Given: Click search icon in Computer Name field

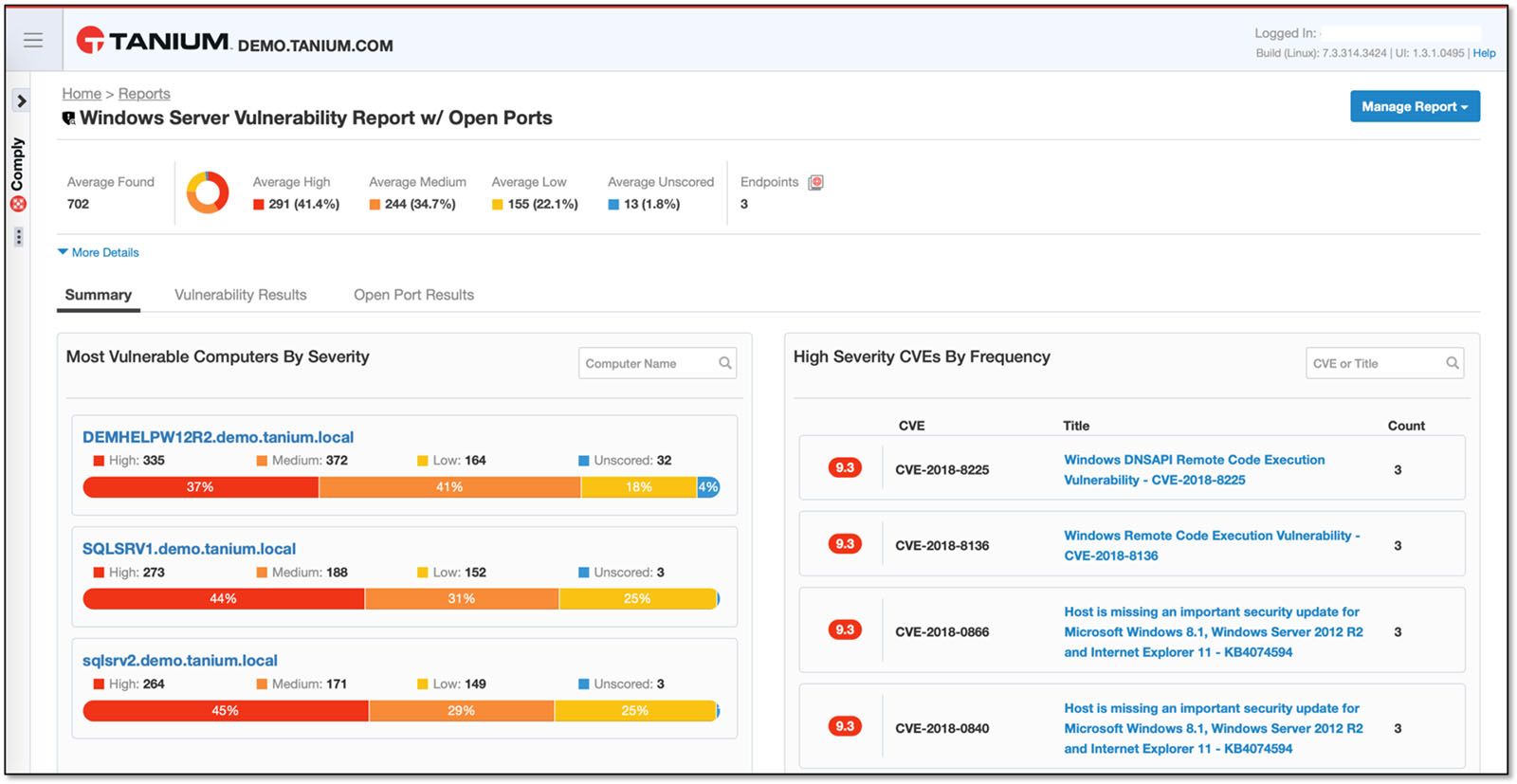Looking at the screenshot, I should click(x=725, y=363).
